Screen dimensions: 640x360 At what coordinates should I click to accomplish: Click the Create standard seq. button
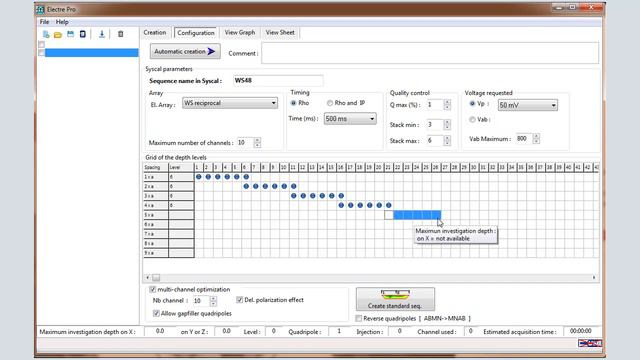click(x=395, y=299)
